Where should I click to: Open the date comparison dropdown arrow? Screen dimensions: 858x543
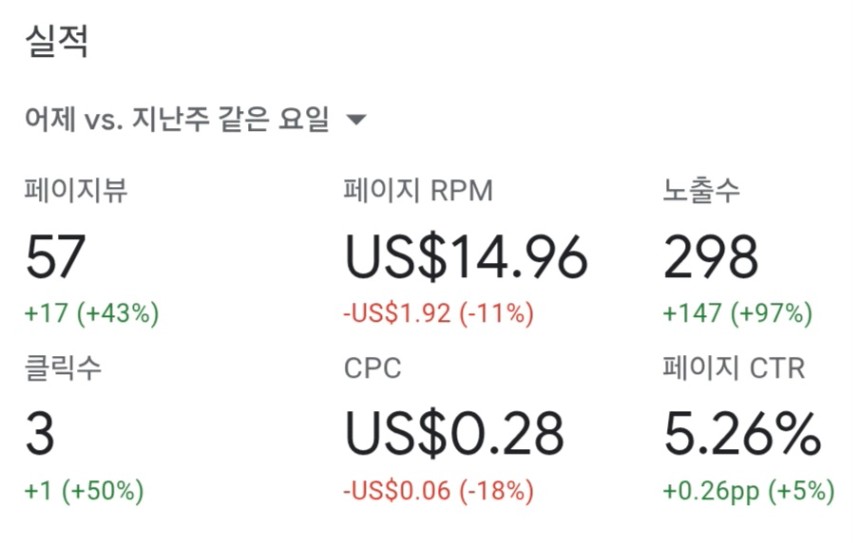click(357, 119)
